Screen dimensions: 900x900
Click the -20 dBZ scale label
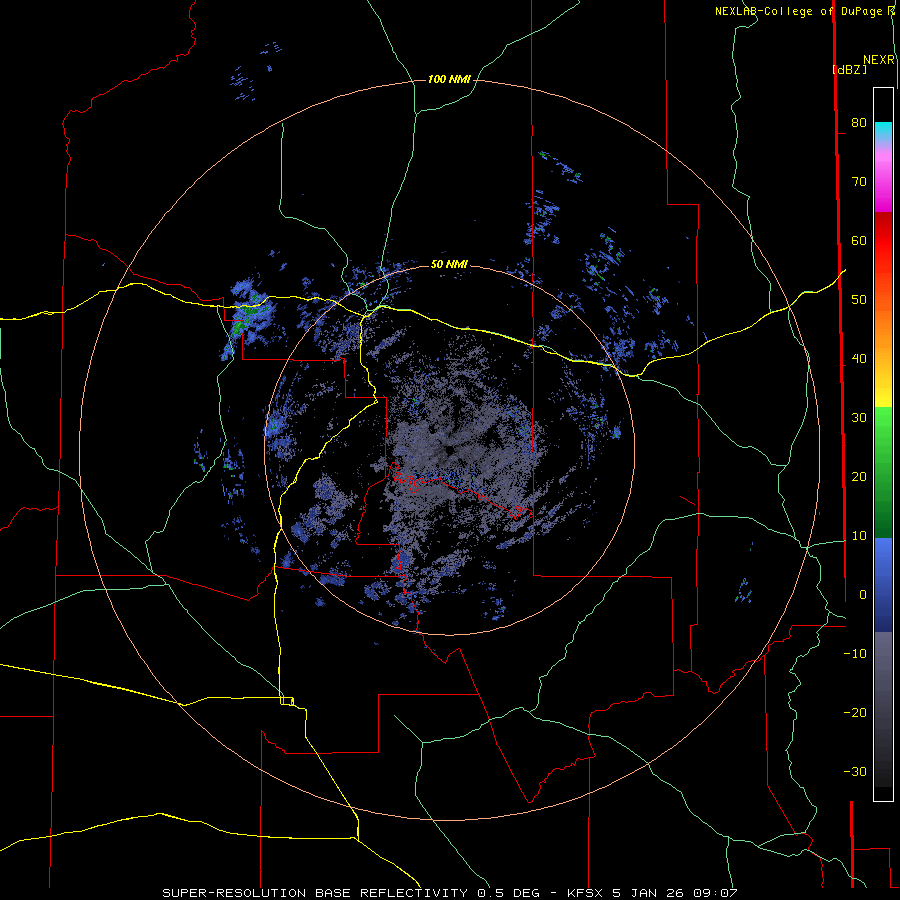click(855, 713)
